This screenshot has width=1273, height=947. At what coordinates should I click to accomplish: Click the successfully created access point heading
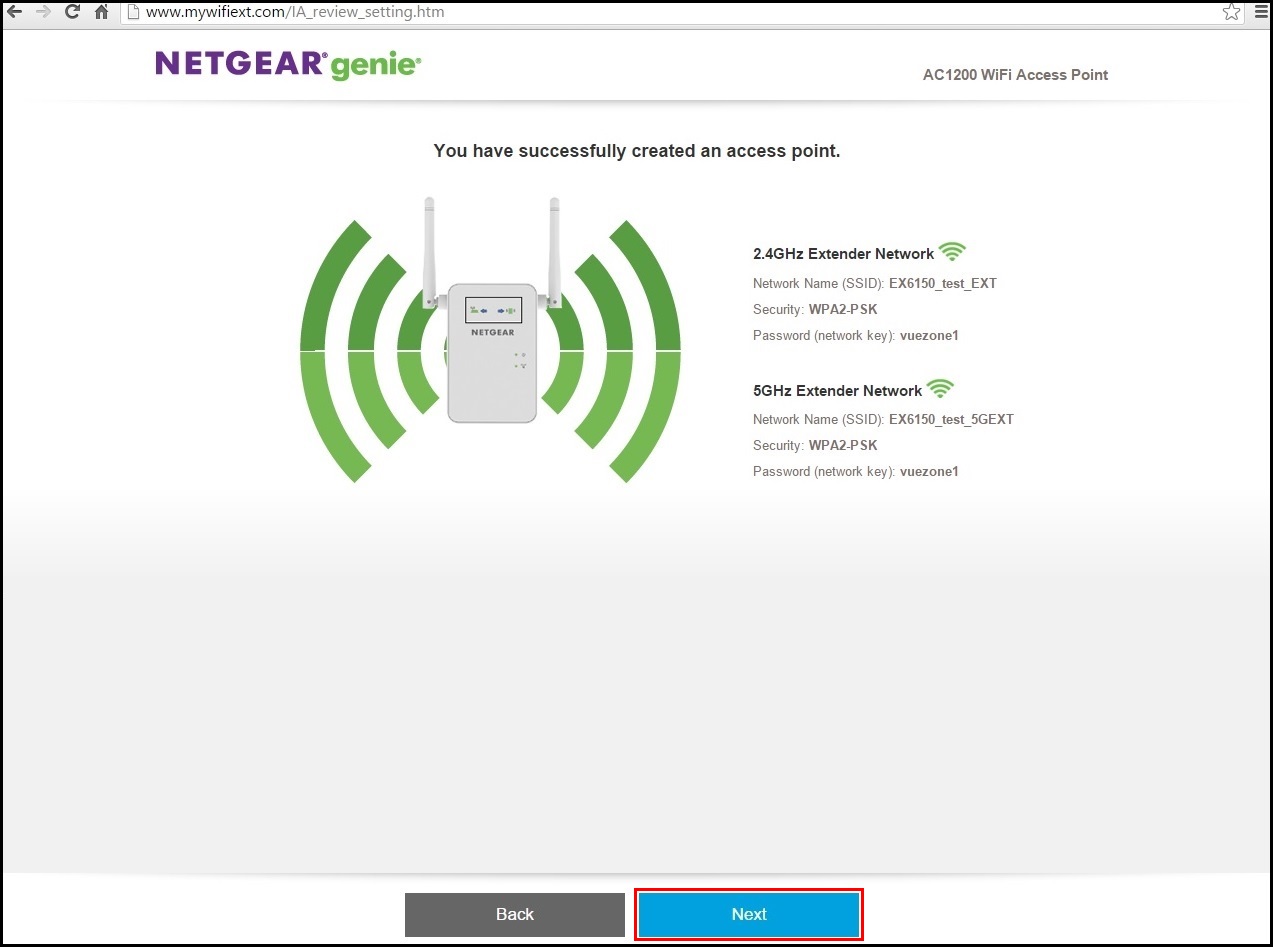point(636,151)
